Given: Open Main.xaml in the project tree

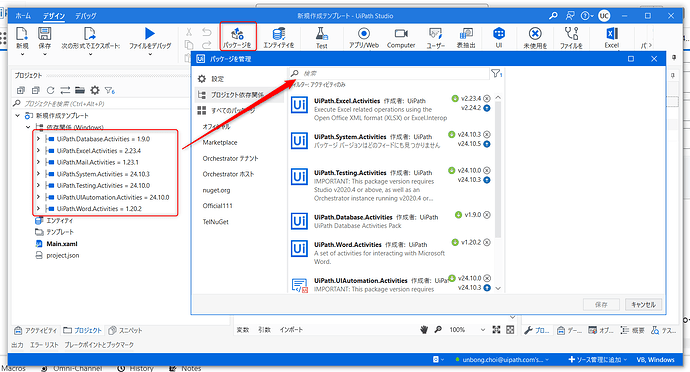Looking at the screenshot, I should coord(62,244).
